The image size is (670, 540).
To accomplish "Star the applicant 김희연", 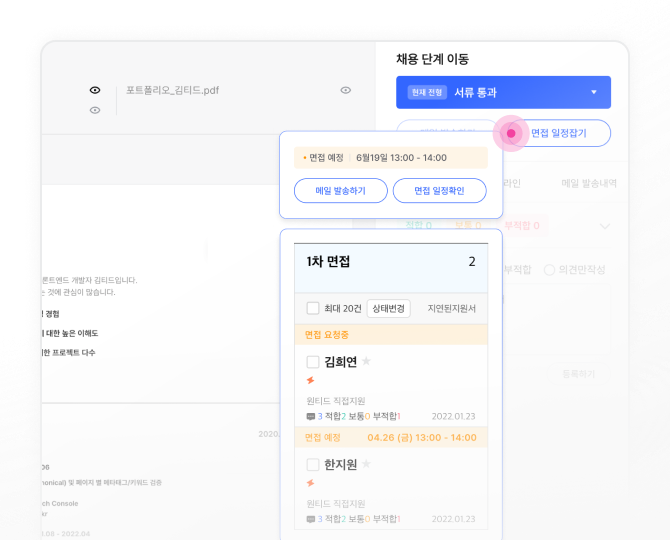I will point(366,361).
